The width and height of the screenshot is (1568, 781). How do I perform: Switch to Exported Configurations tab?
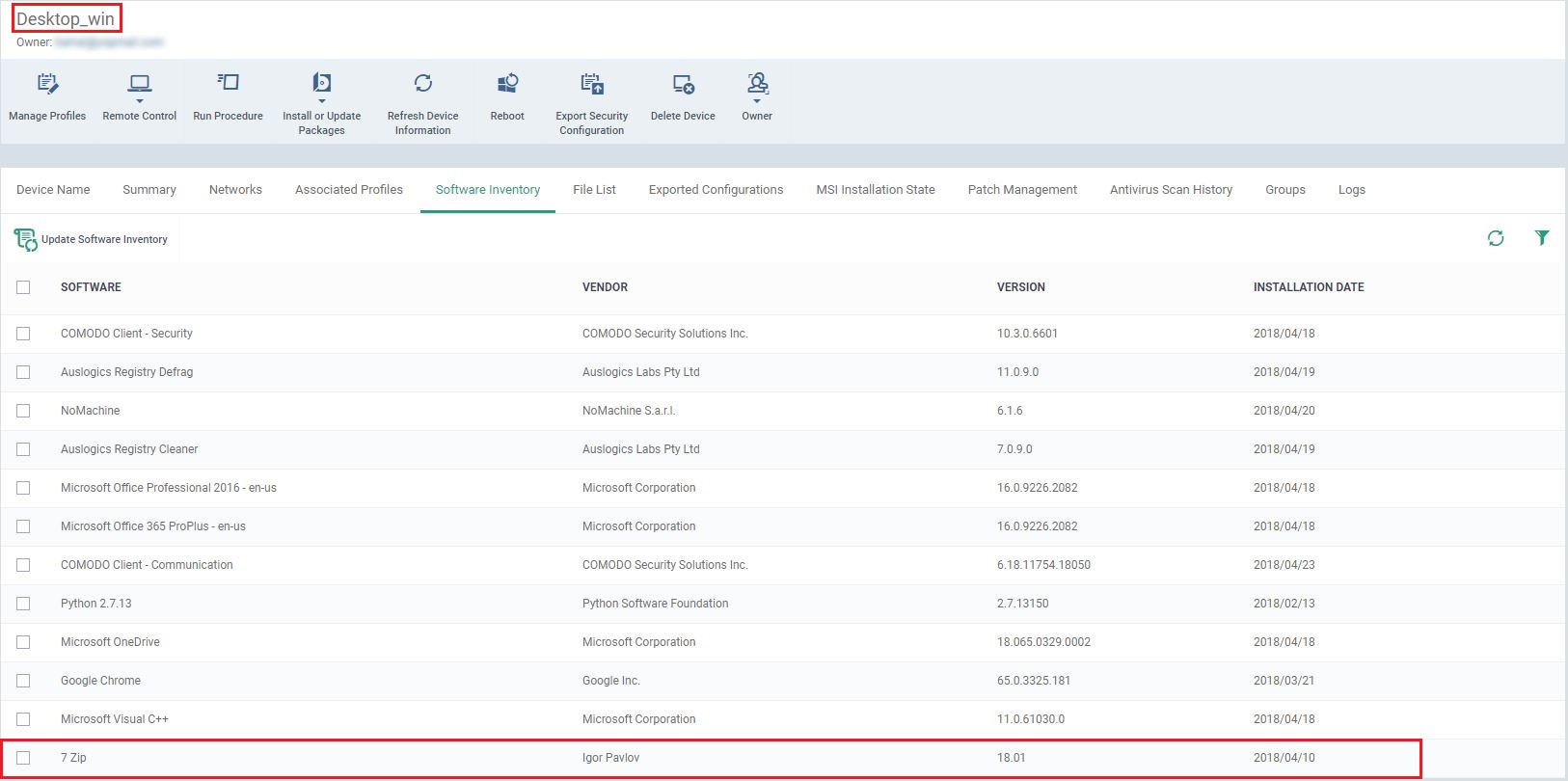[x=716, y=190]
